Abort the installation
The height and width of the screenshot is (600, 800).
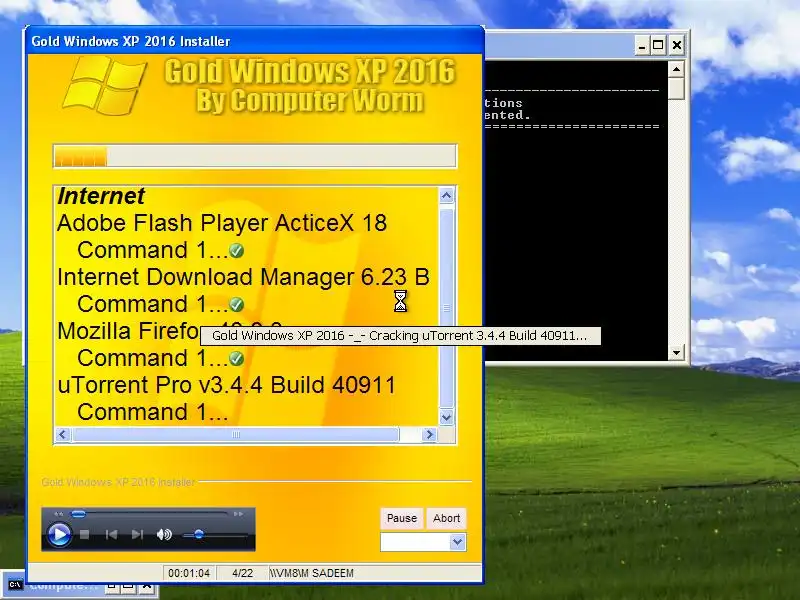pyautogui.click(x=446, y=518)
